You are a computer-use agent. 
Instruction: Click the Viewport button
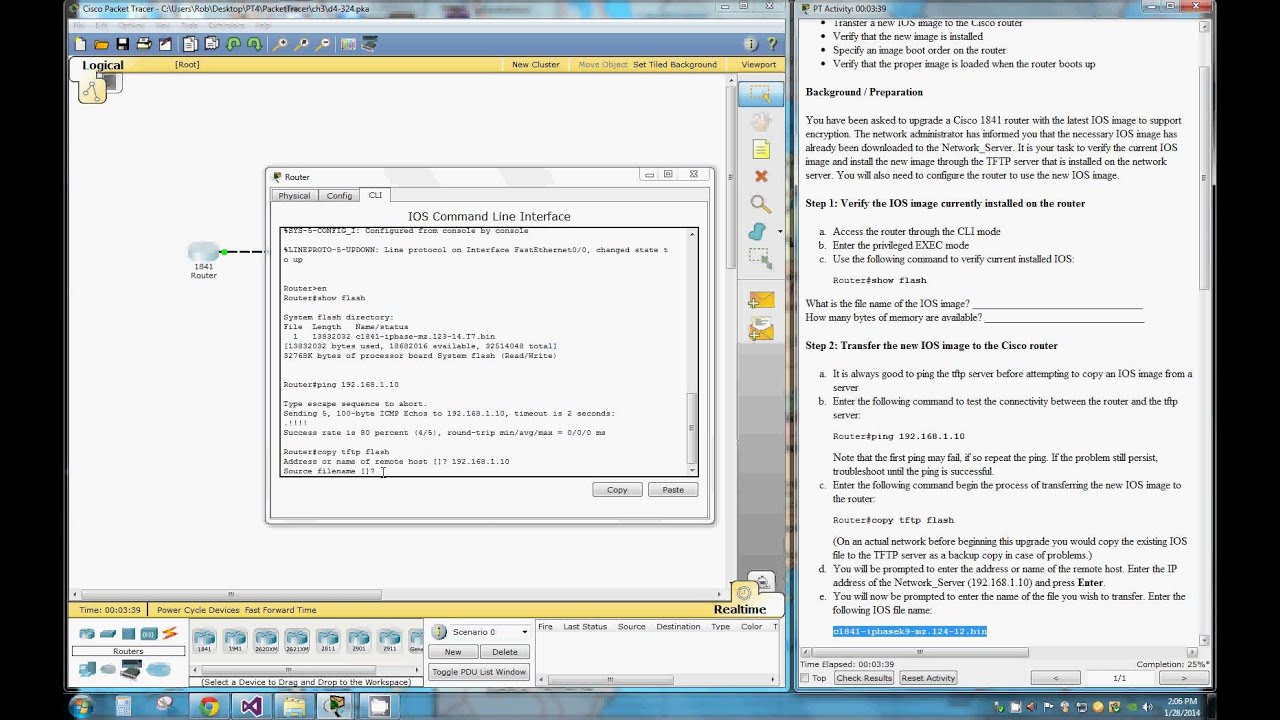759,65
